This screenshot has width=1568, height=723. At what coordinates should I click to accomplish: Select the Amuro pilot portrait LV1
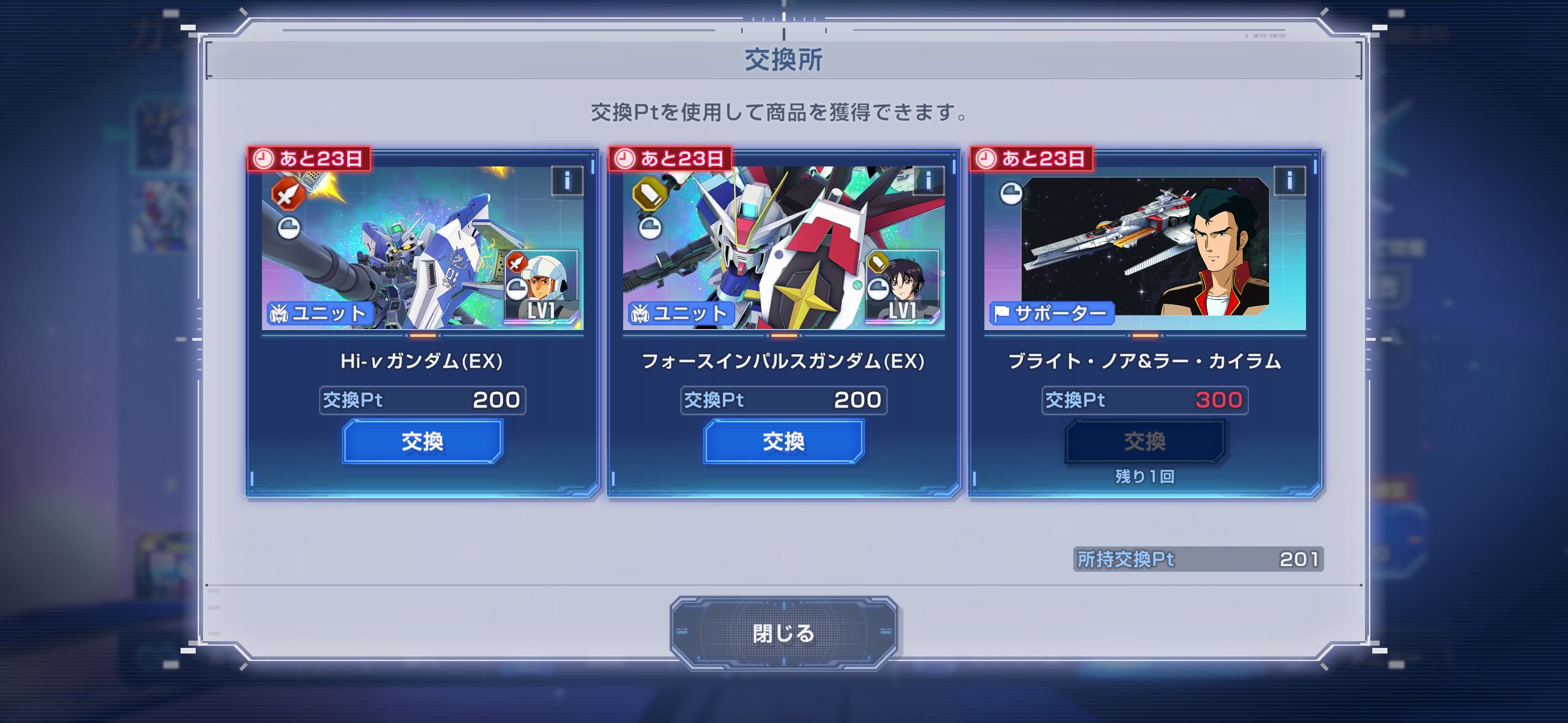click(542, 286)
